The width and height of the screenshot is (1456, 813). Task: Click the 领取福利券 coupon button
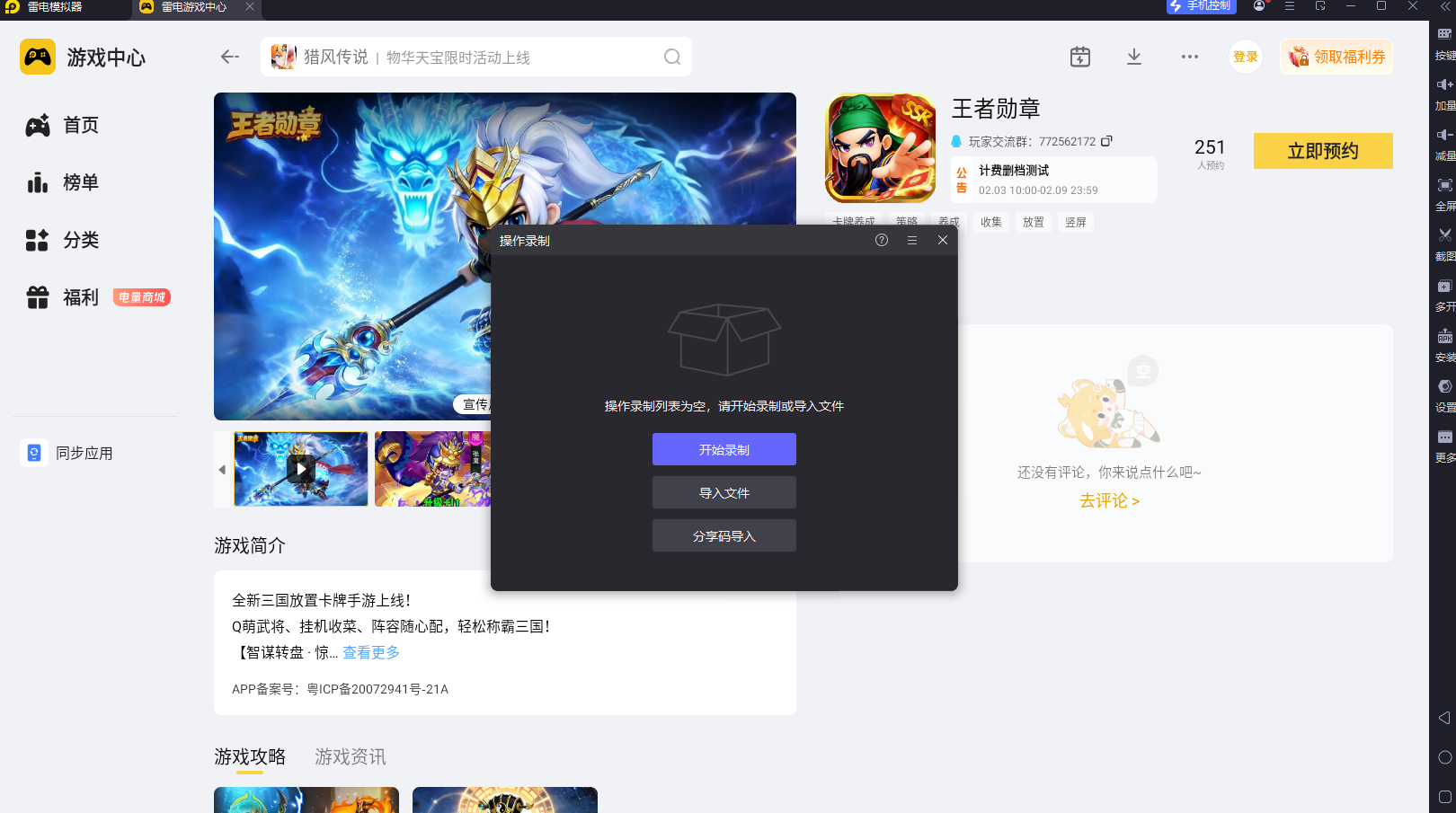click(1336, 57)
